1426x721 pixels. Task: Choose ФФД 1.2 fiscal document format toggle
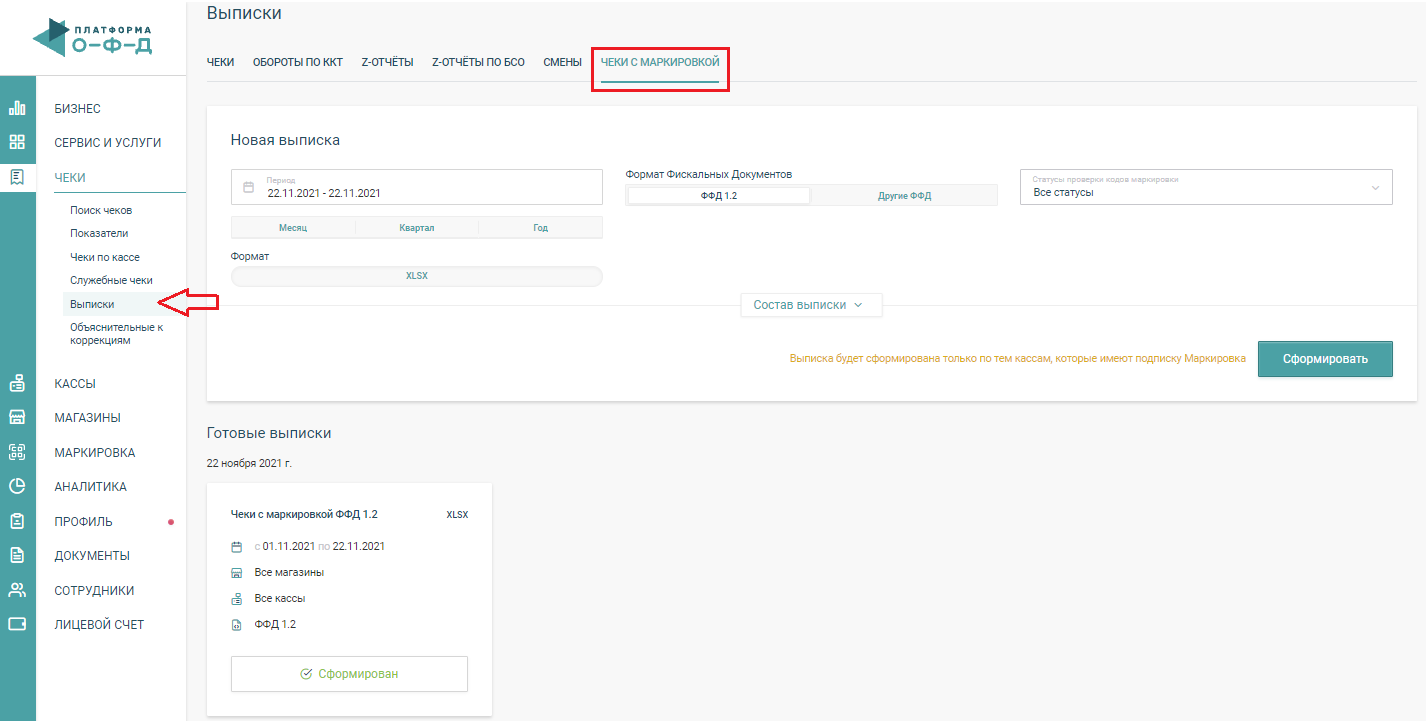tap(719, 196)
